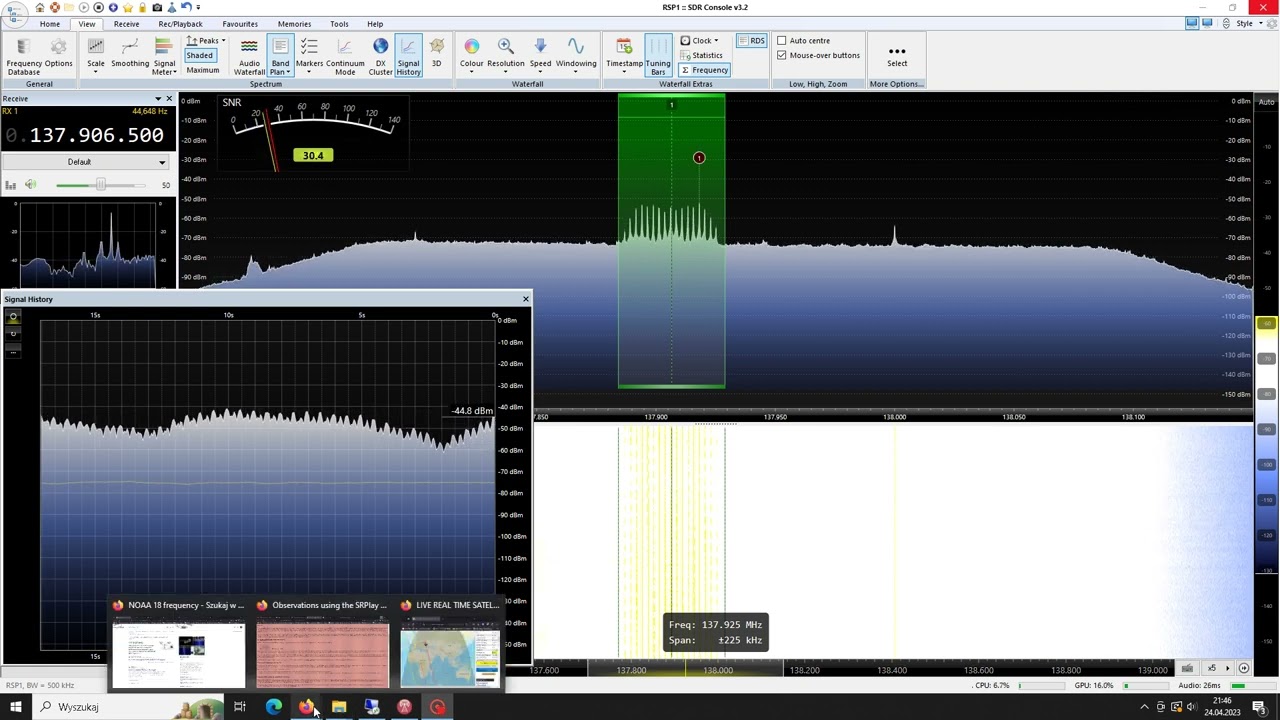Toggle the Audio Waterfall
The height and width of the screenshot is (720, 1280).
pyautogui.click(x=249, y=56)
